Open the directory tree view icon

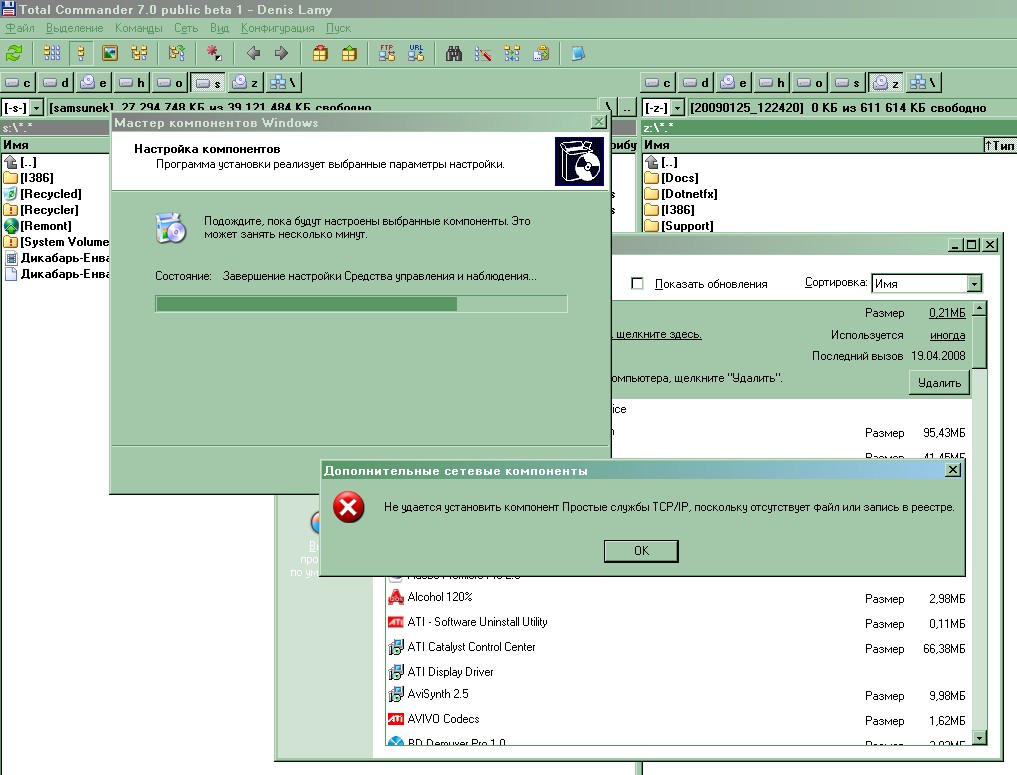[x=139, y=53]
